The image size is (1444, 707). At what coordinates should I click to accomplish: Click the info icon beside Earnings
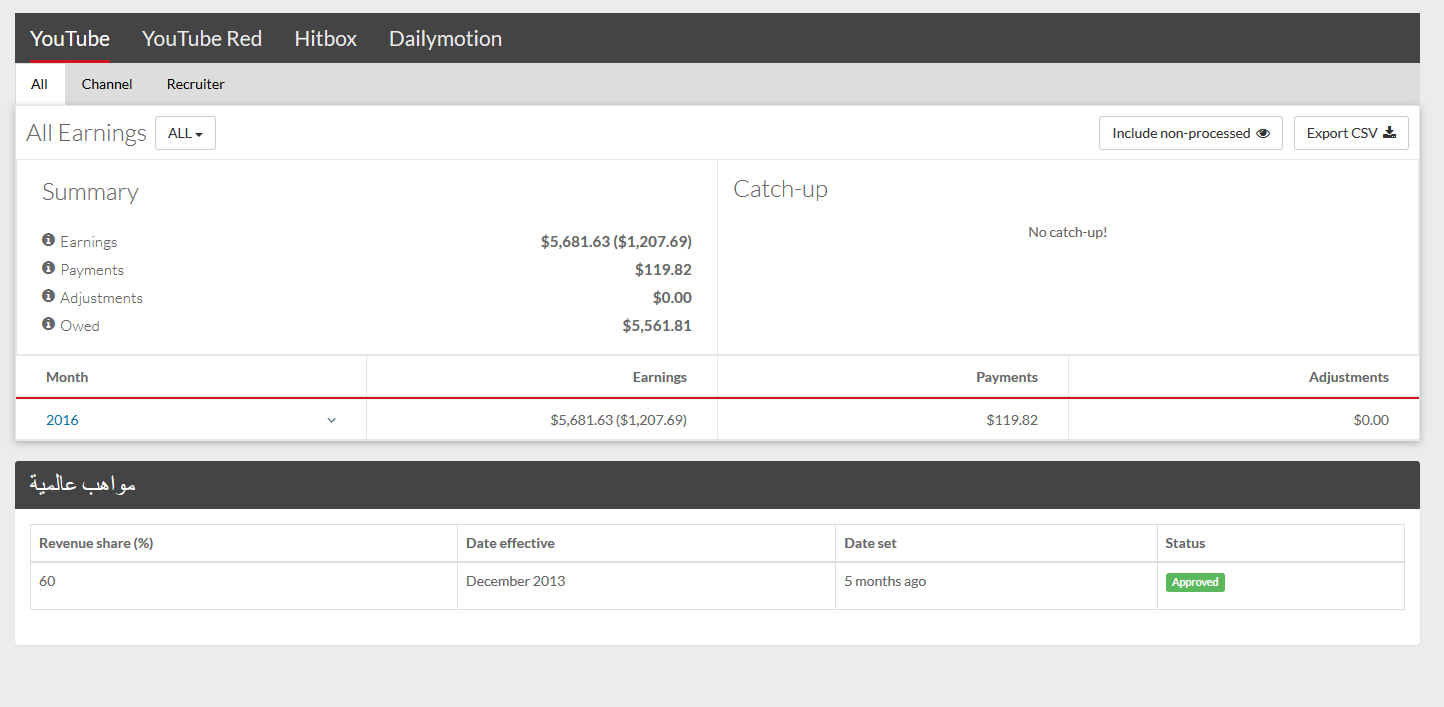pyautogui.click(x=48, y=241)
